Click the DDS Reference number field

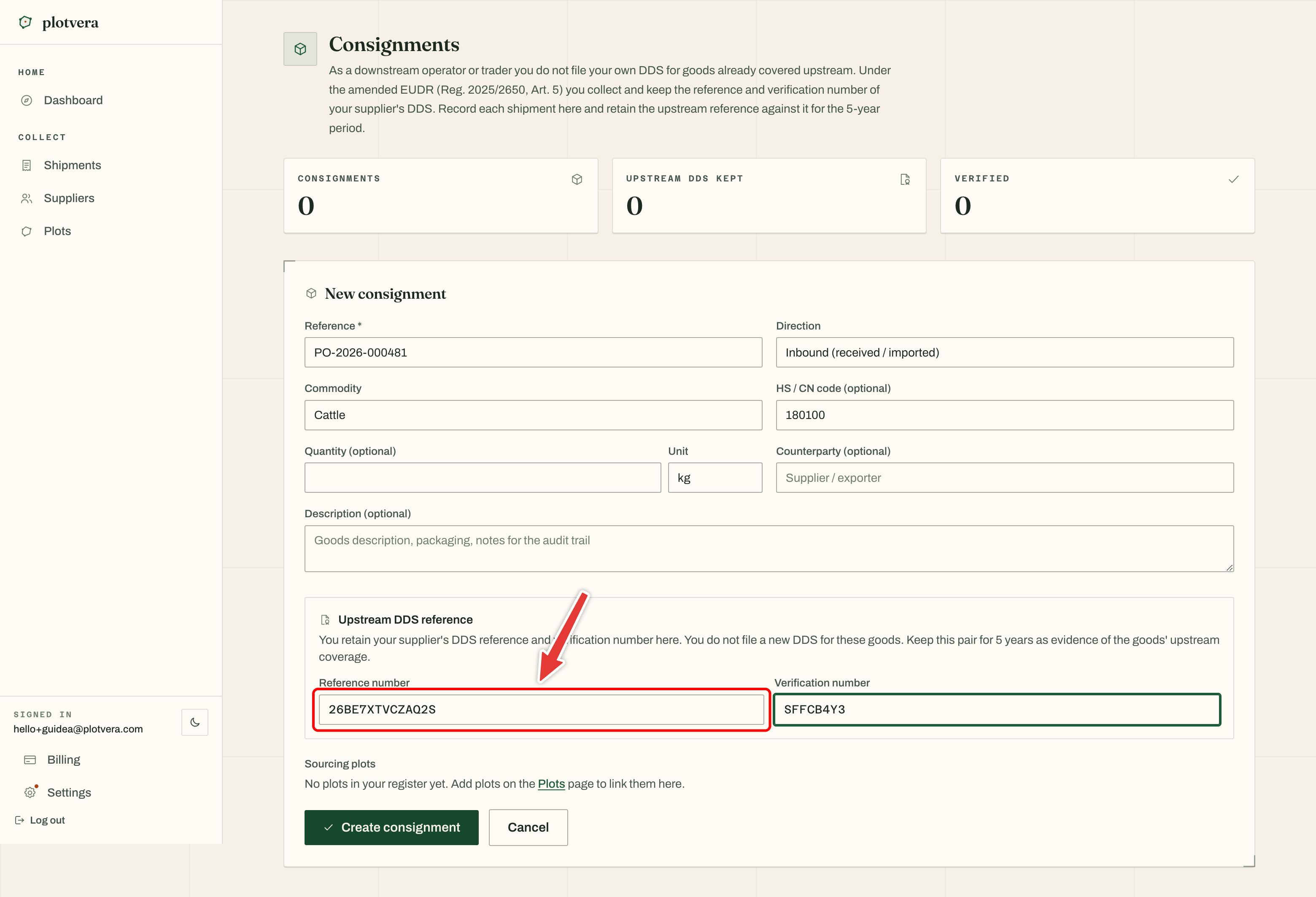click(x=541, y=710)
